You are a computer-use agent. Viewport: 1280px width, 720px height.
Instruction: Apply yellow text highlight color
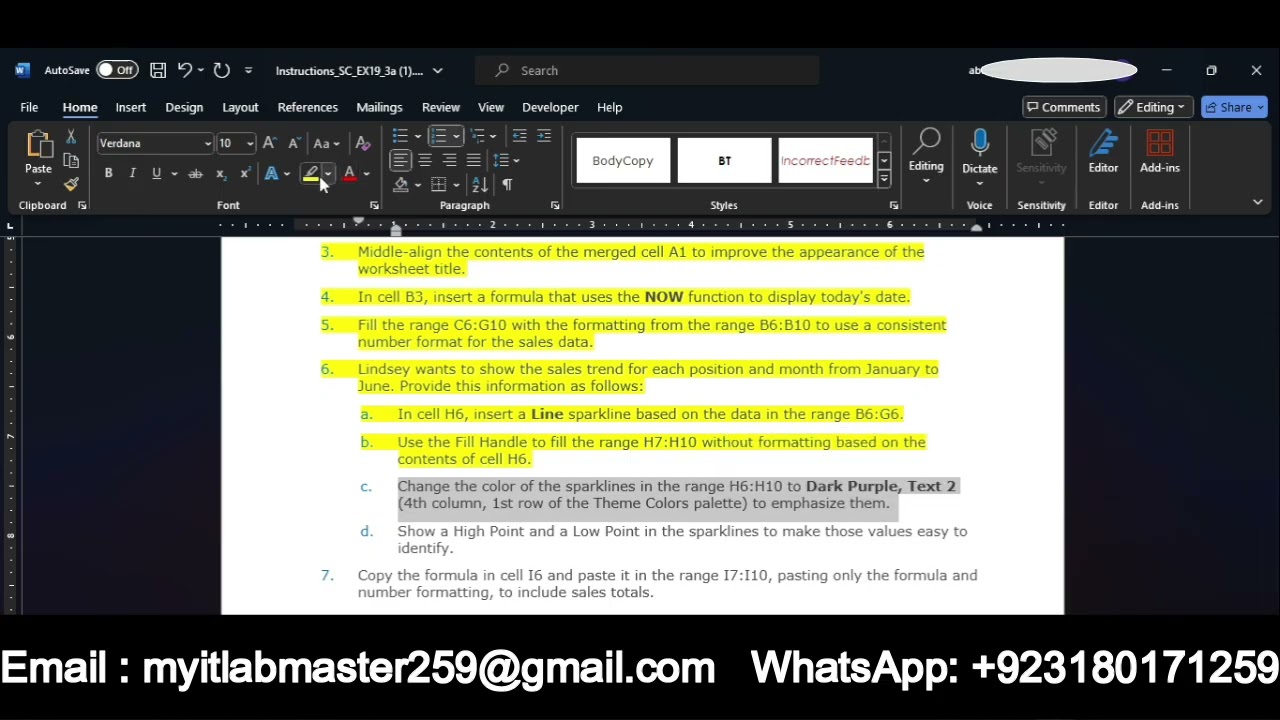pyautogui.click(x=310, y=174)
